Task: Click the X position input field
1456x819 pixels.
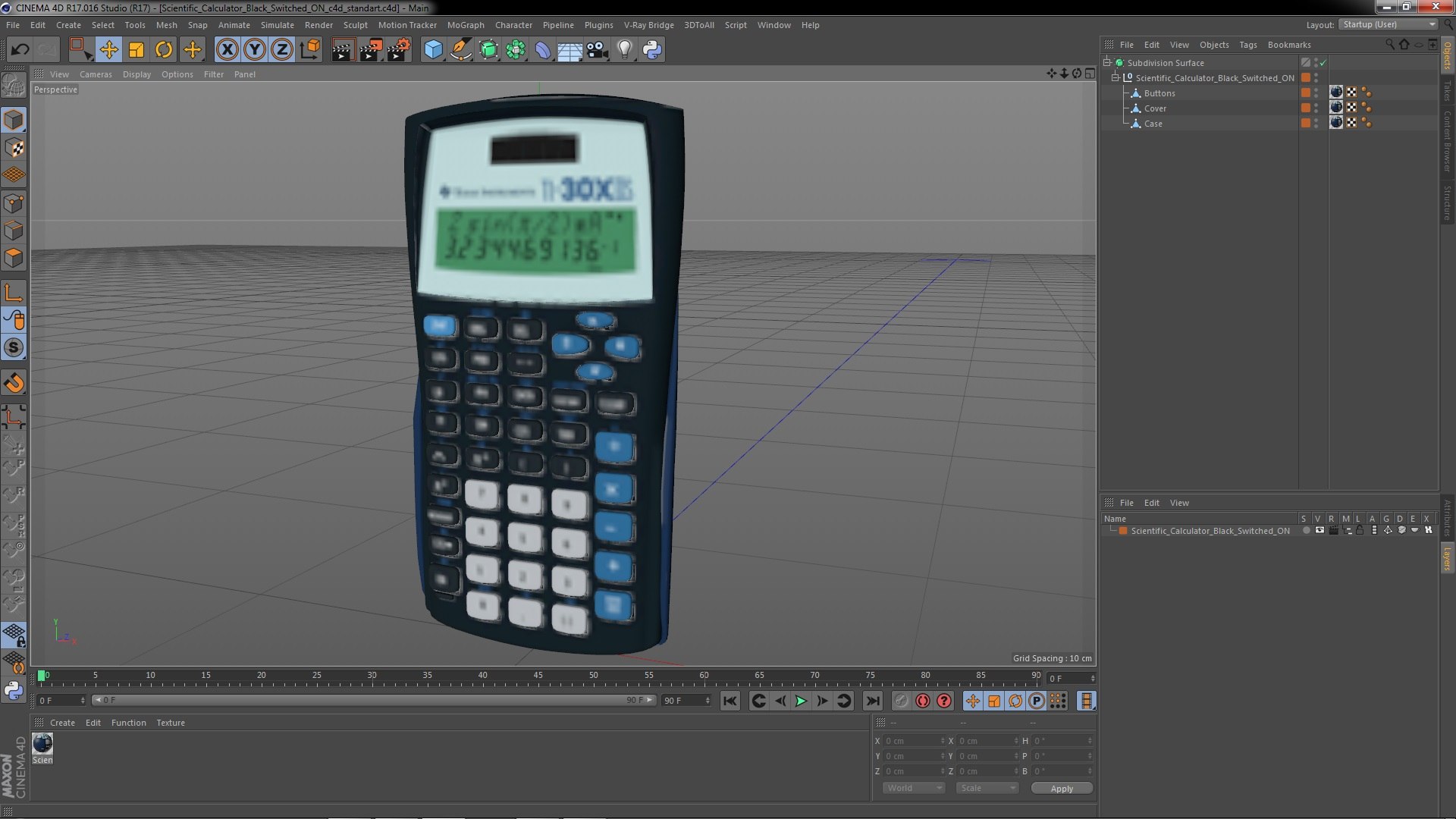Action: click(x=915, y=741)
